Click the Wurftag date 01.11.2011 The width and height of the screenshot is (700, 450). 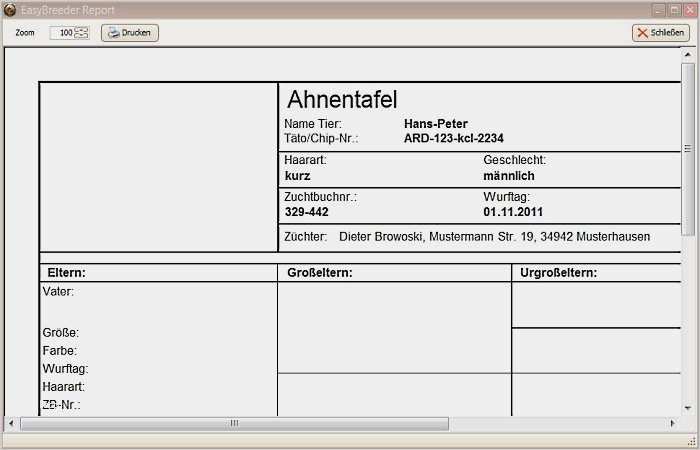point(513,212)
